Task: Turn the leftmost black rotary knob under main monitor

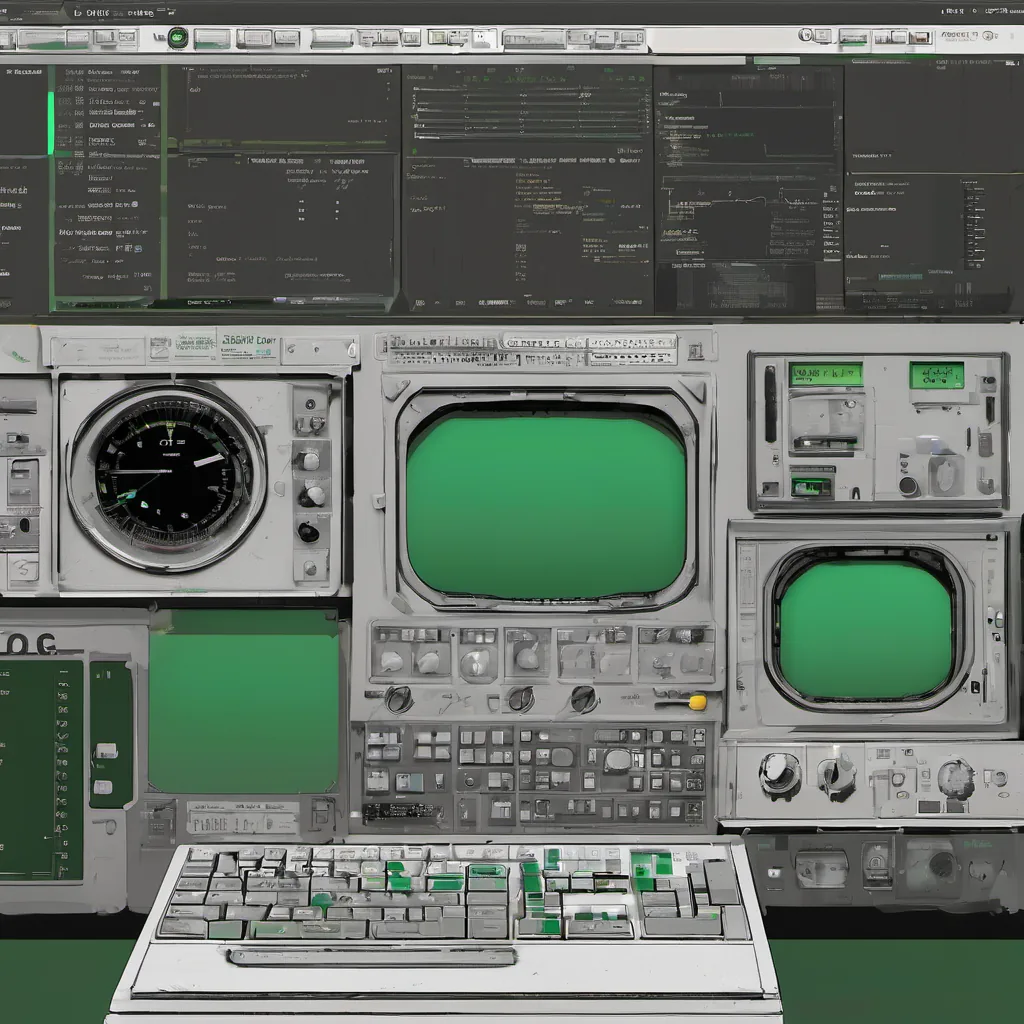Action: [398, 699]
